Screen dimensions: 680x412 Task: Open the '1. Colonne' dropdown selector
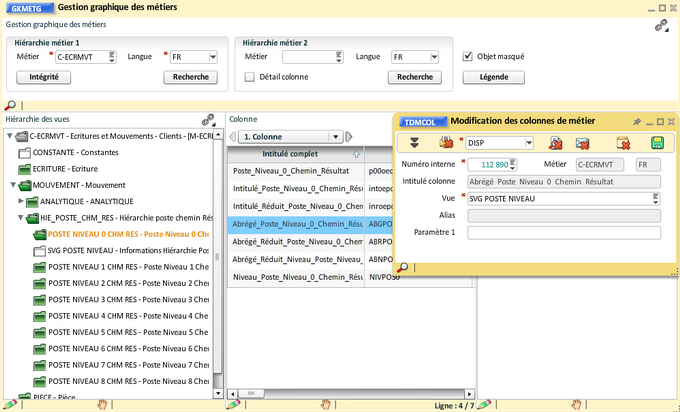click(336, 136)
